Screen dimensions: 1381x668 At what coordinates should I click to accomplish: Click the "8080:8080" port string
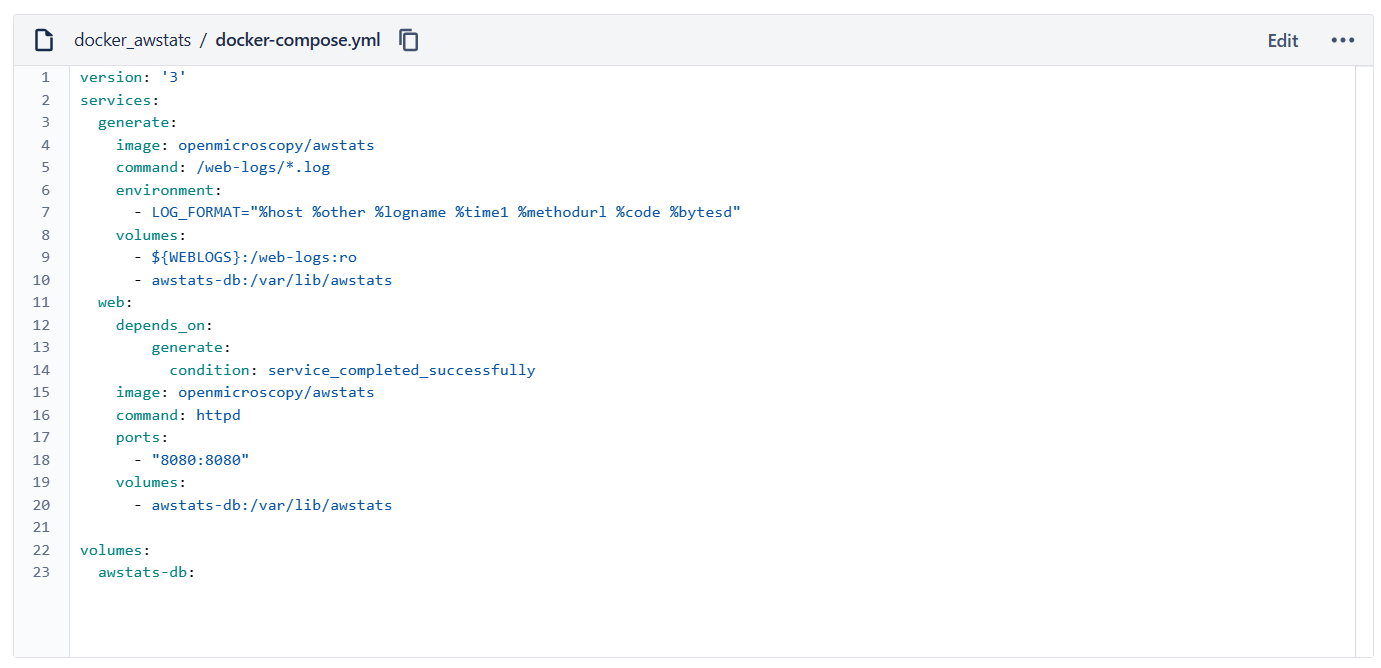(x=200, y=460)
